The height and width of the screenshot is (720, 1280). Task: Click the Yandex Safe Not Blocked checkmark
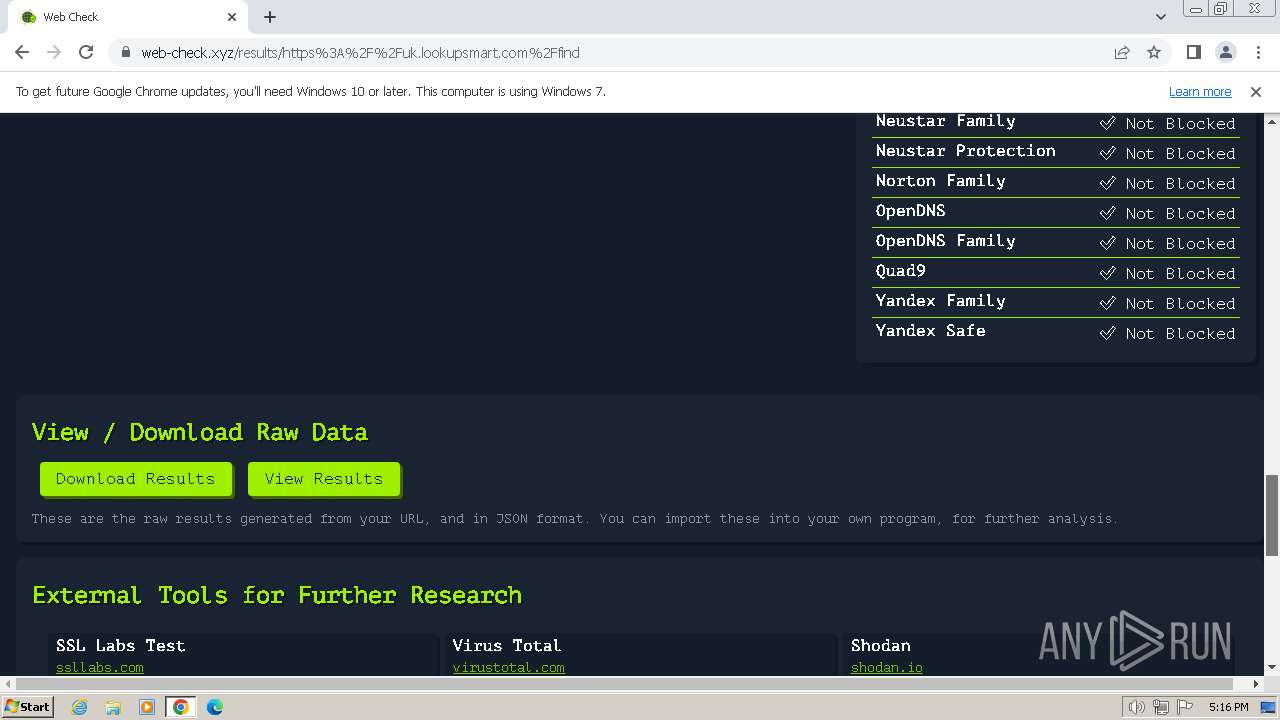point(1107,333)
